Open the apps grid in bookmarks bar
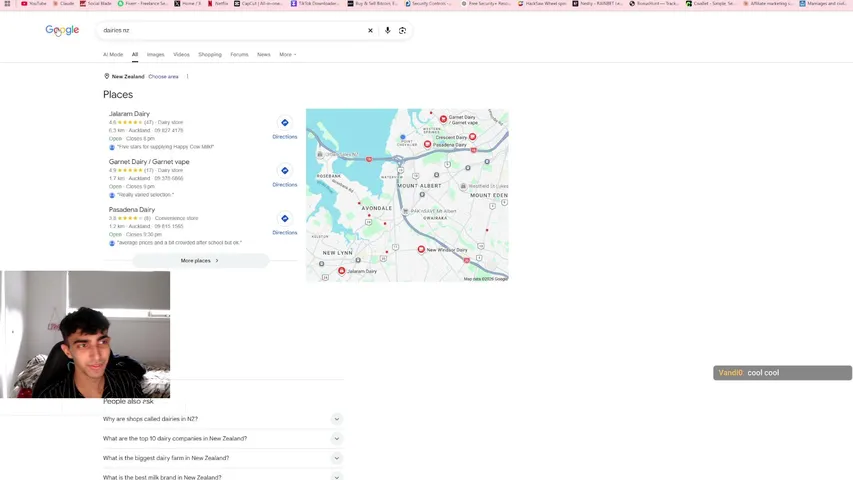This screenshot has height=480, width=853. [7, 3]
